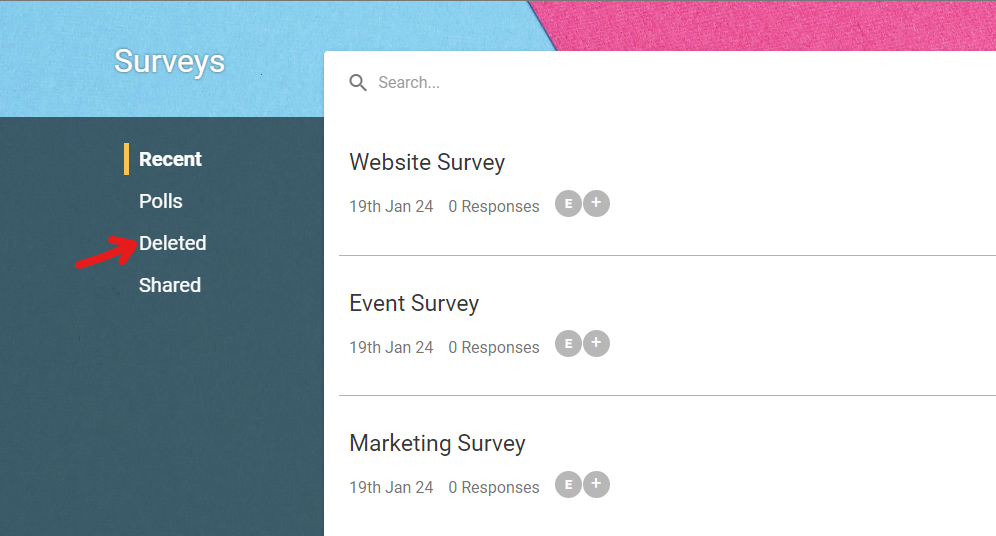Viewport: 996px width, 536px height.
Task: Click 0 Responses under Website Survey
Action: [494, 206]
